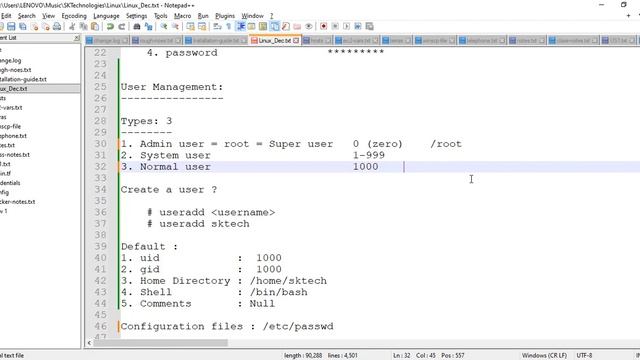Select winscp-file in the Document List
The height and width of the screenshot is (360, 640).
tap(11, 127)
